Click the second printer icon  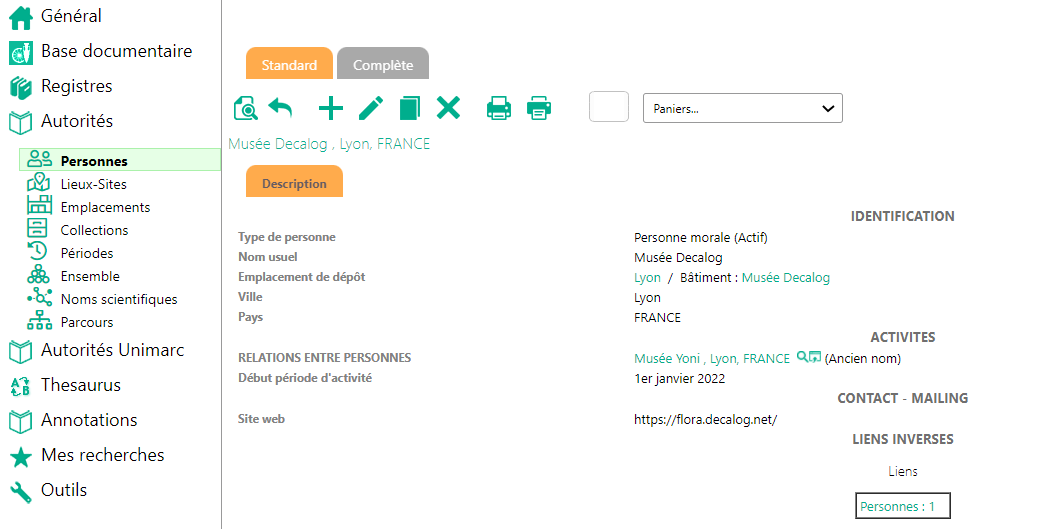[539, 108]
